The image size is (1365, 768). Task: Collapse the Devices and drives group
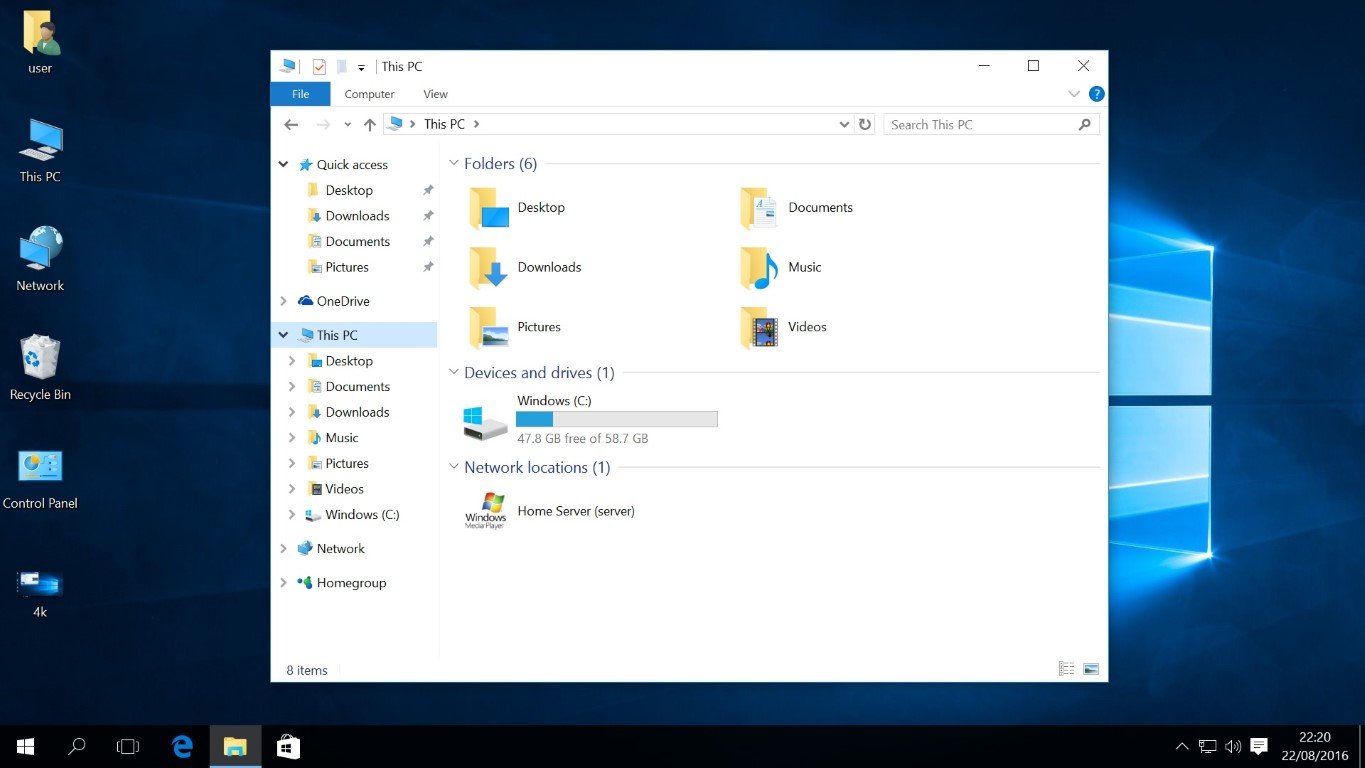[x=454, y=373]
